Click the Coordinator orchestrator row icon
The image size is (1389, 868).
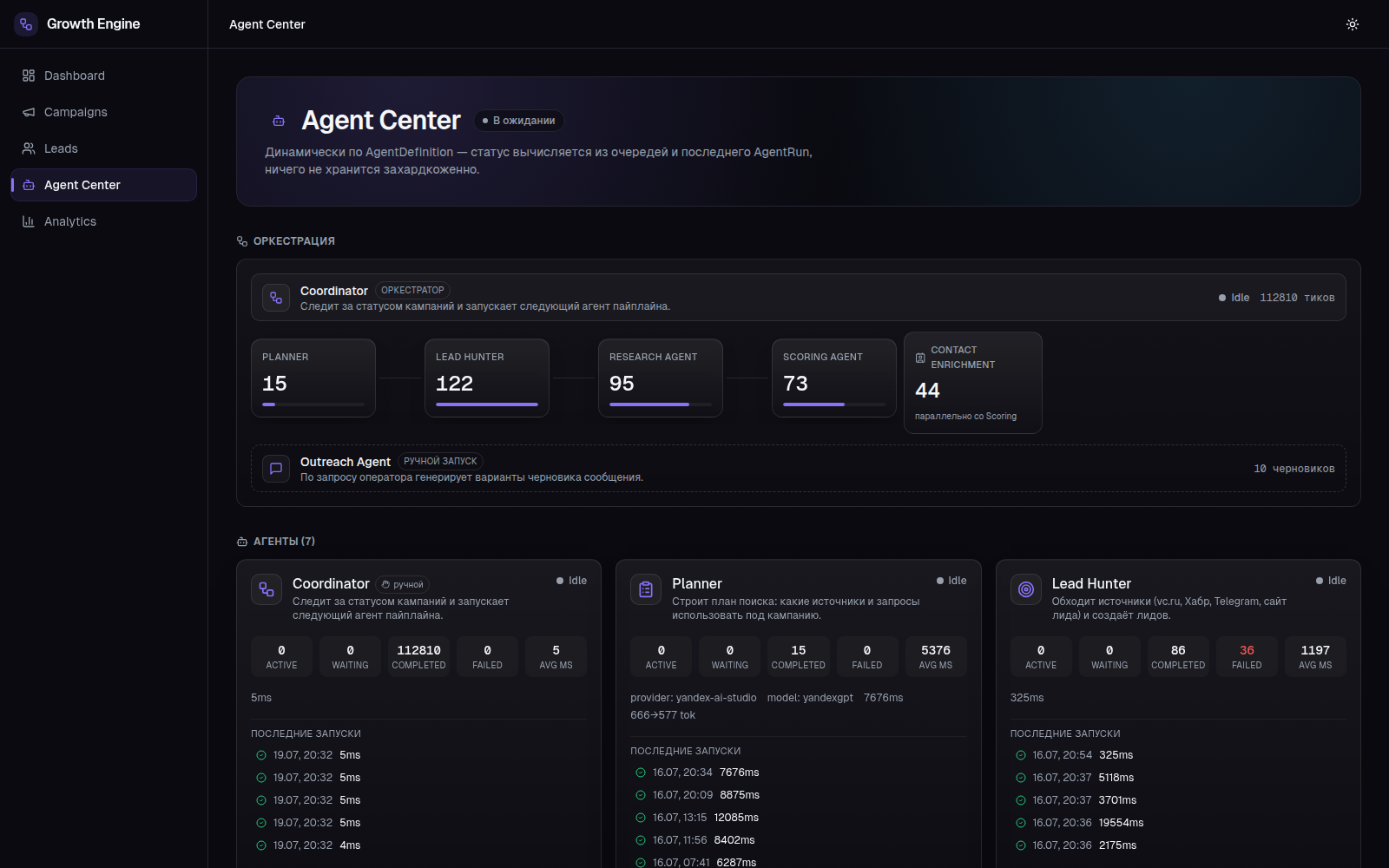276,298
